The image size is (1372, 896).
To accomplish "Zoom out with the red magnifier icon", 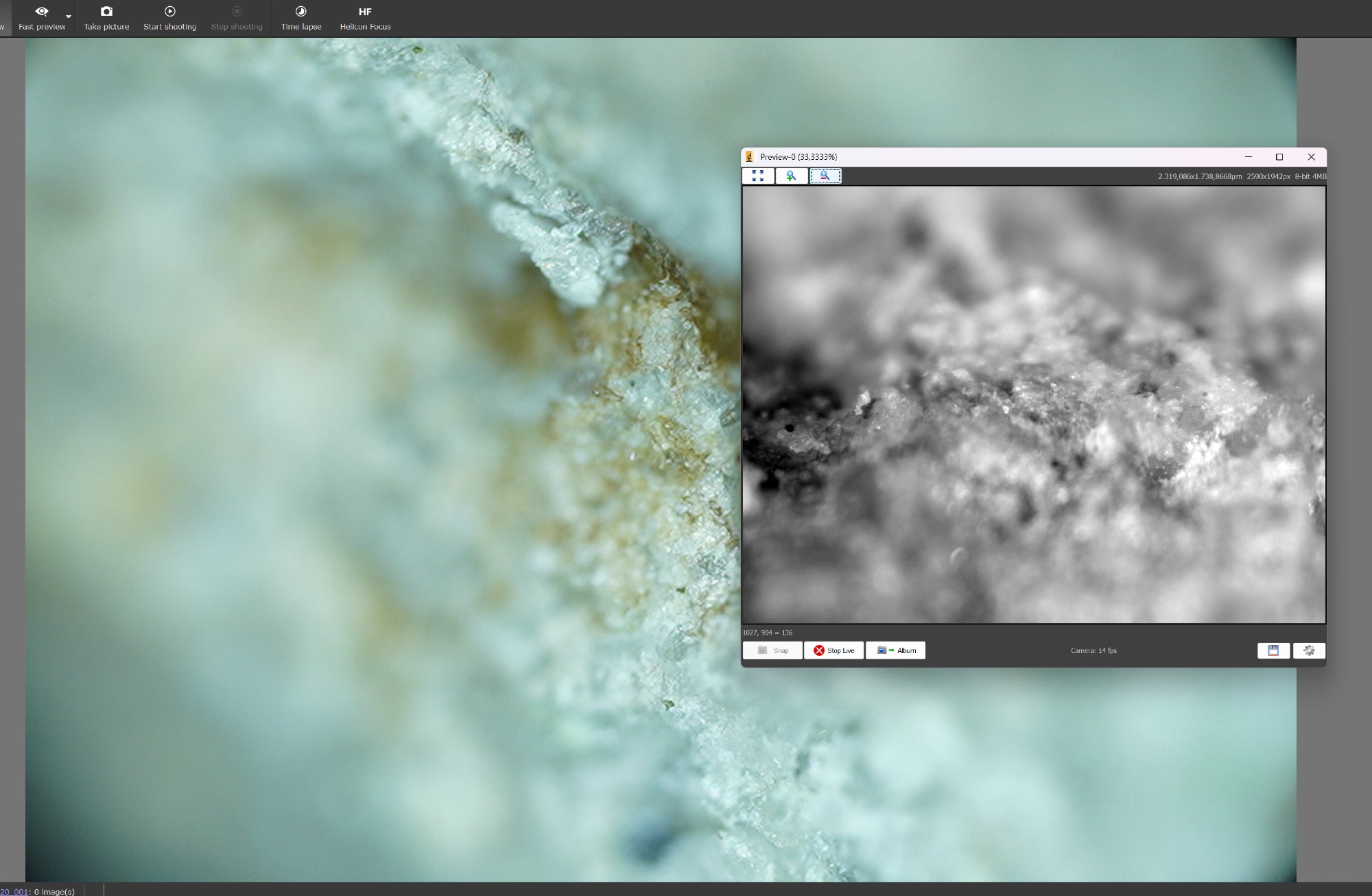I will point(825,176).
